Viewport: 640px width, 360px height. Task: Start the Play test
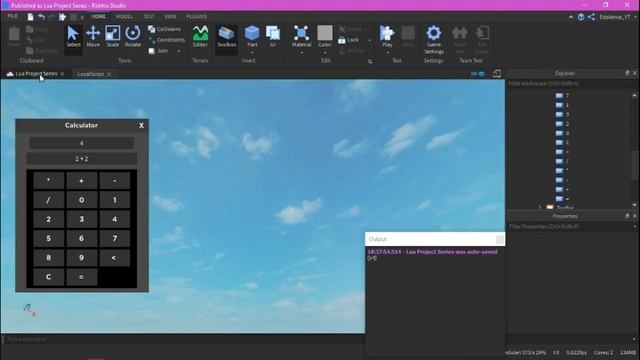pos(387,33)
